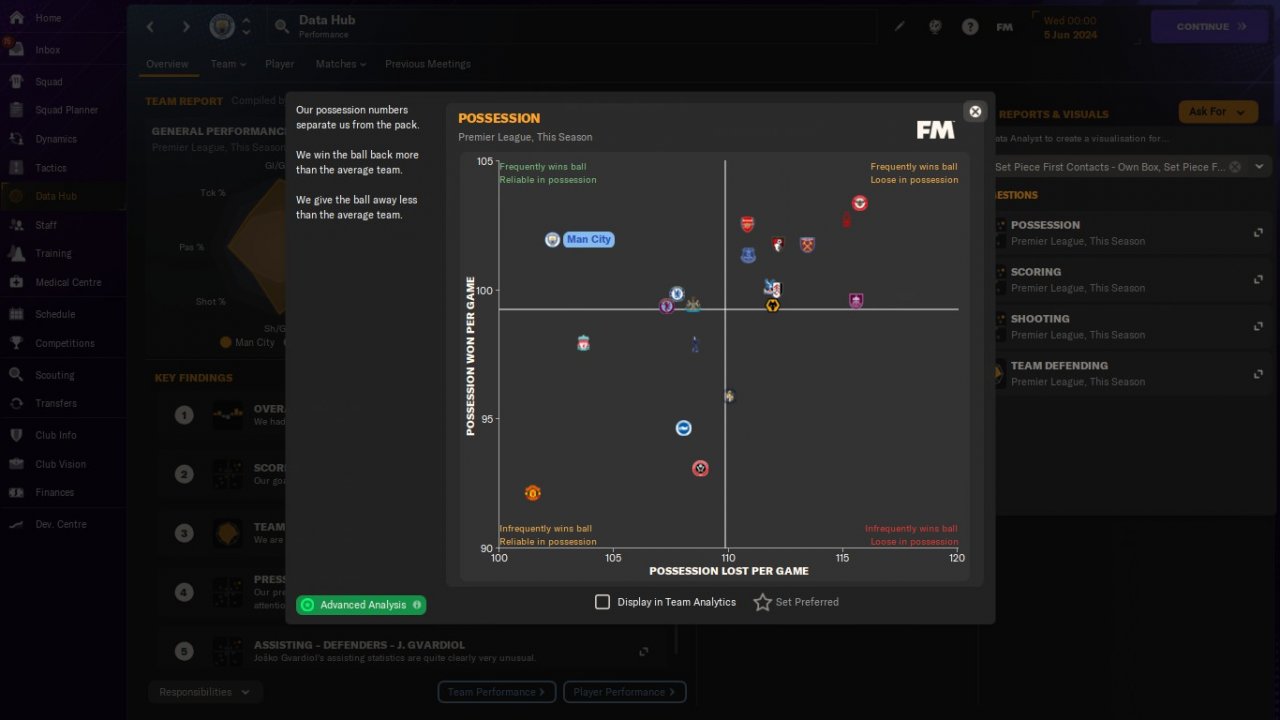This screenshot has height=720, width=1280.
Task: Open Scouting from the sidebar
Action: click(x=55, y=375)
